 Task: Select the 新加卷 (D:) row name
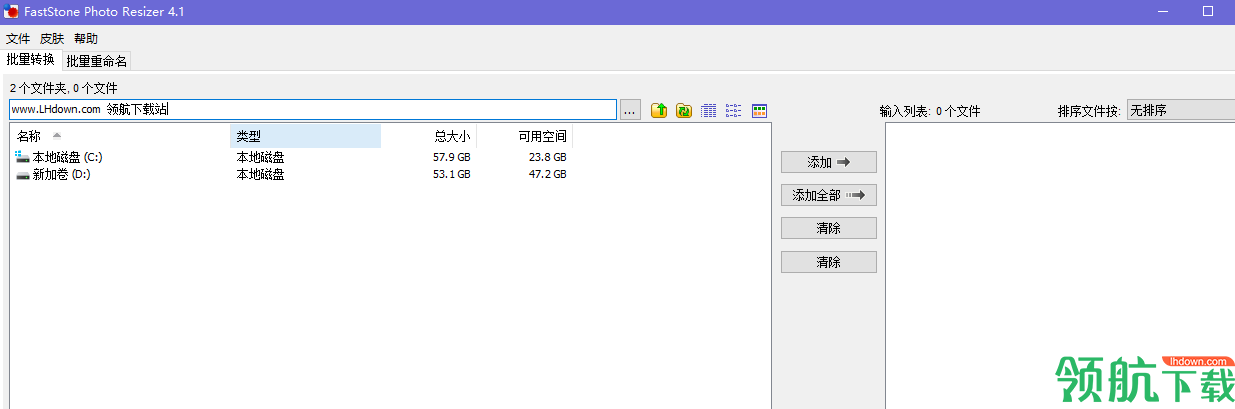61,175
